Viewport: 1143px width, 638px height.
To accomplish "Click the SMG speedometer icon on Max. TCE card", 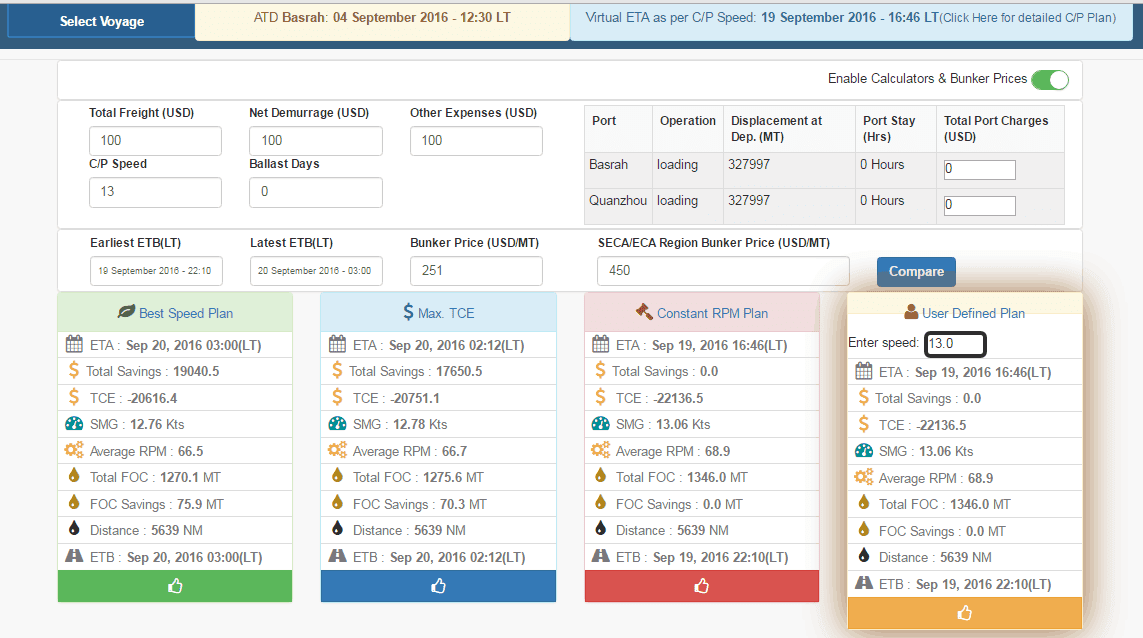I will [337, 424].
